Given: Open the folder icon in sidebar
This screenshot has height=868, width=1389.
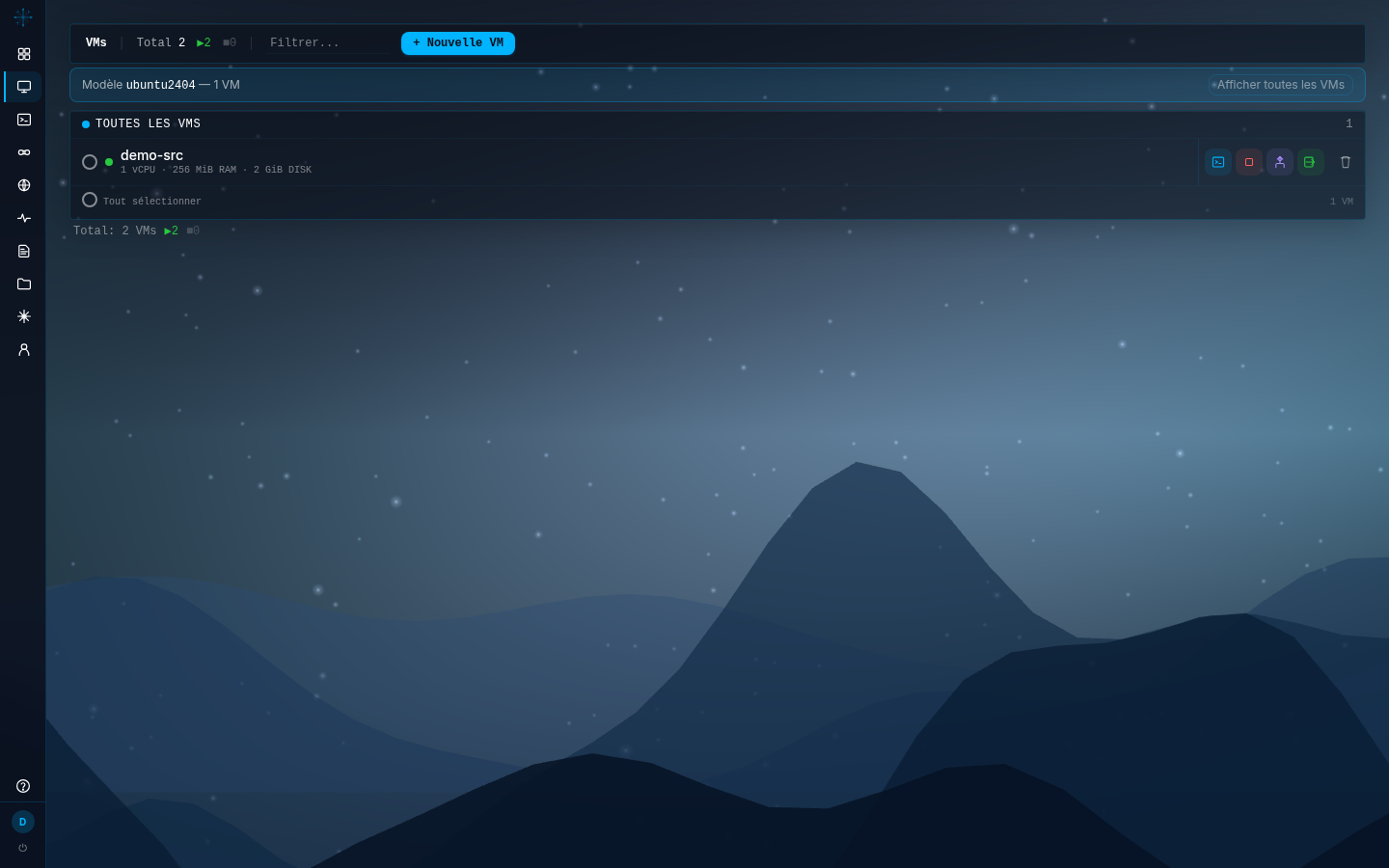Looking at the screenshot, I should click(x=24, y=284).
